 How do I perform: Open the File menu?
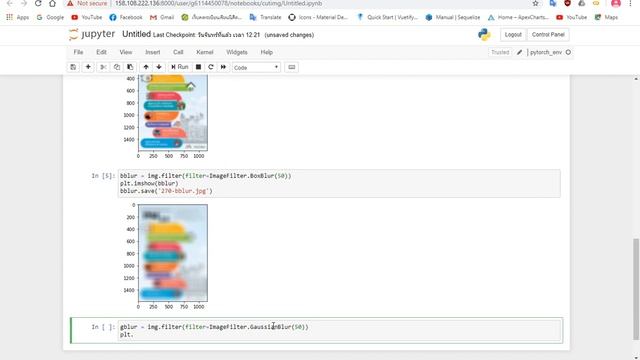(78, 52)
